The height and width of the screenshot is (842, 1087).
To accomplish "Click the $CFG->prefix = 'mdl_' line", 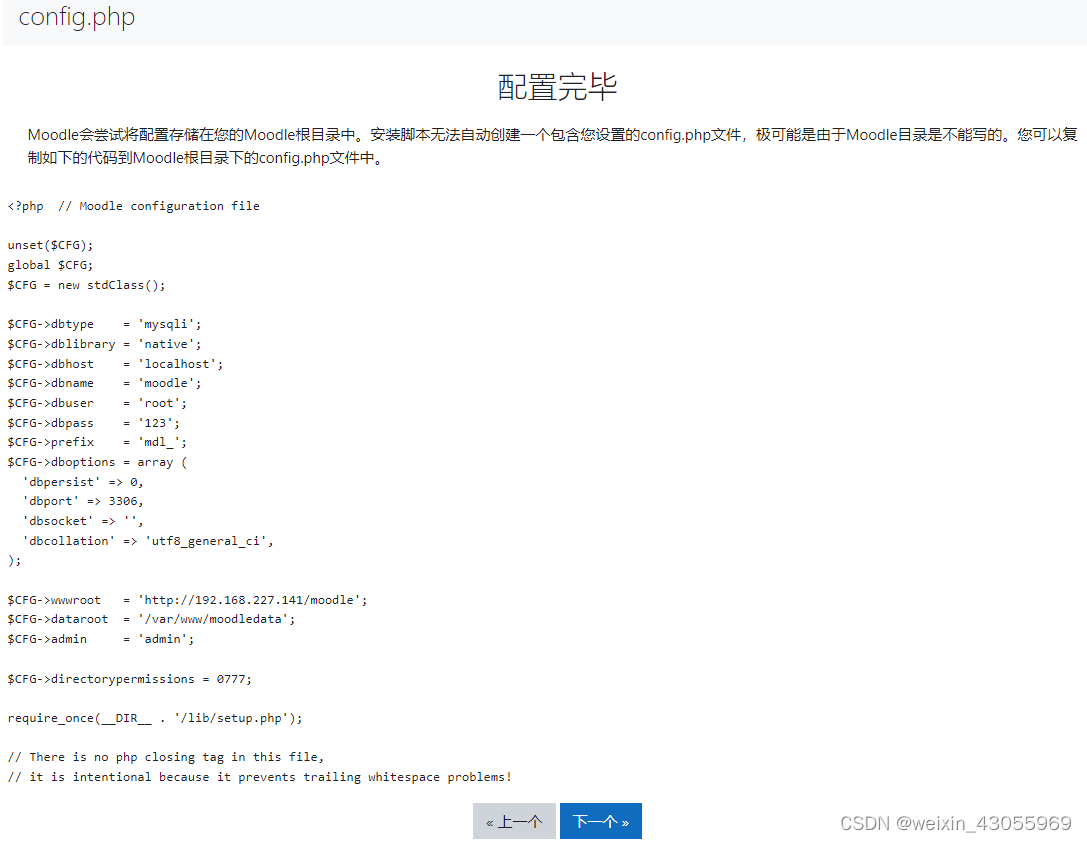I will click(97, 442).
